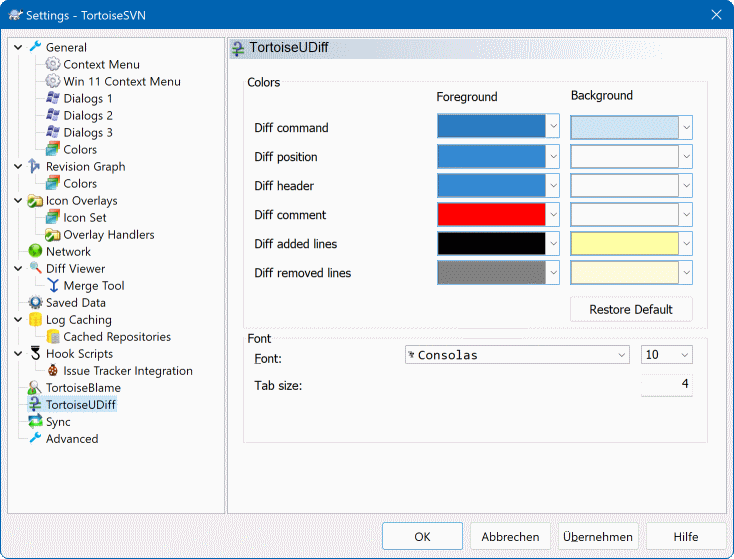This screenshot has height=559, width=734.
Task: Open the Network settings page
Action: pos(68,251)
